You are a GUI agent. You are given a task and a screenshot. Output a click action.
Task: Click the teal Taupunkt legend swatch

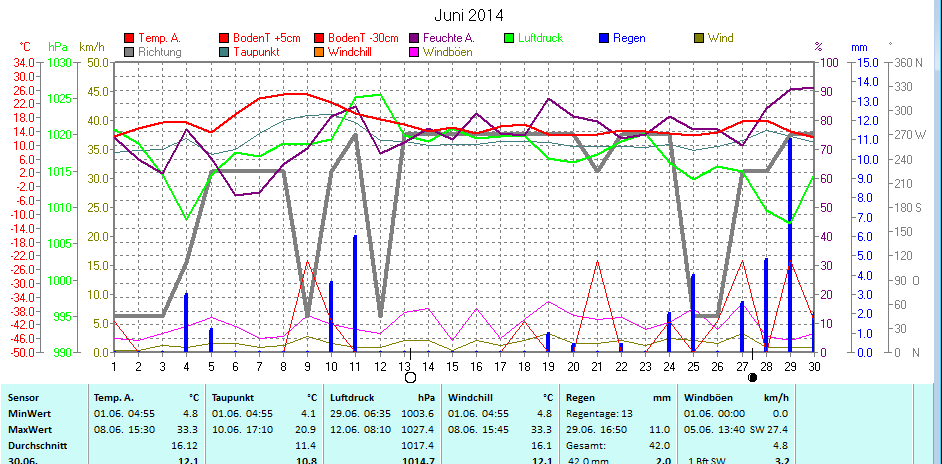224,52
